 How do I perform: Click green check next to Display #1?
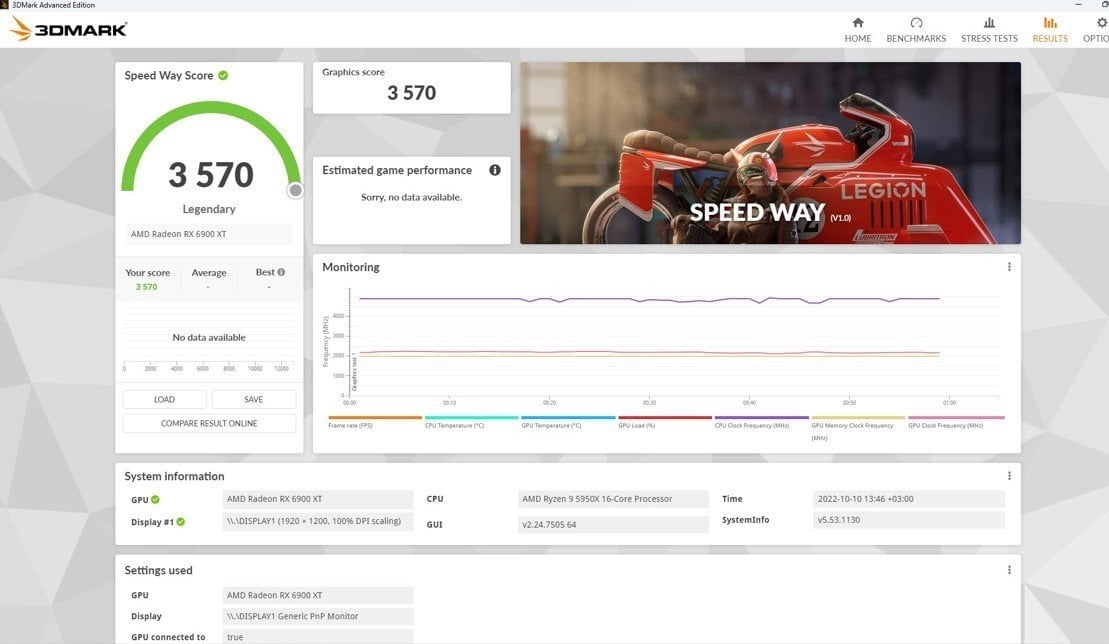pos(180,522)
